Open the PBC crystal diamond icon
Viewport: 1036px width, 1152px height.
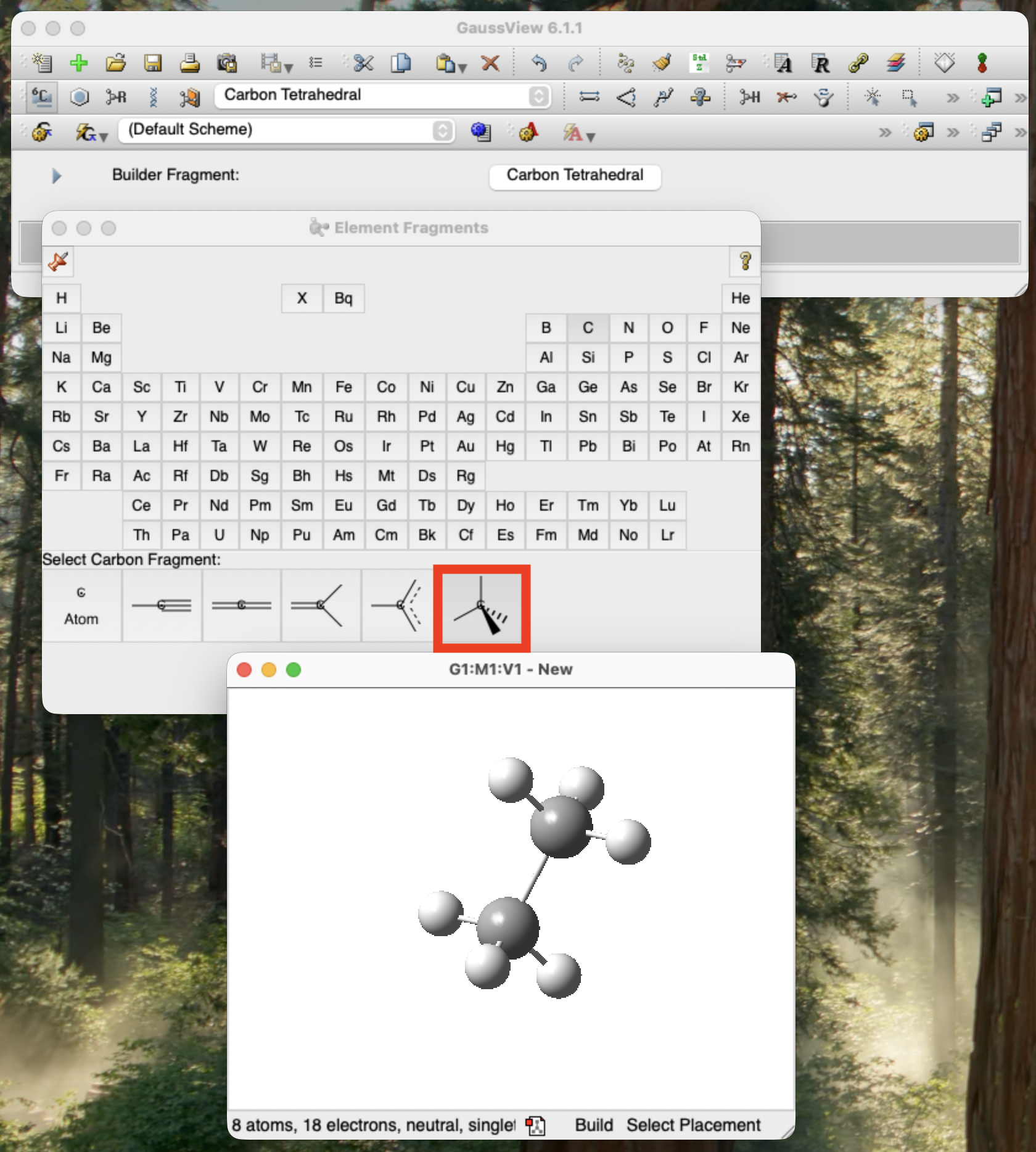(x=944, y=63)
